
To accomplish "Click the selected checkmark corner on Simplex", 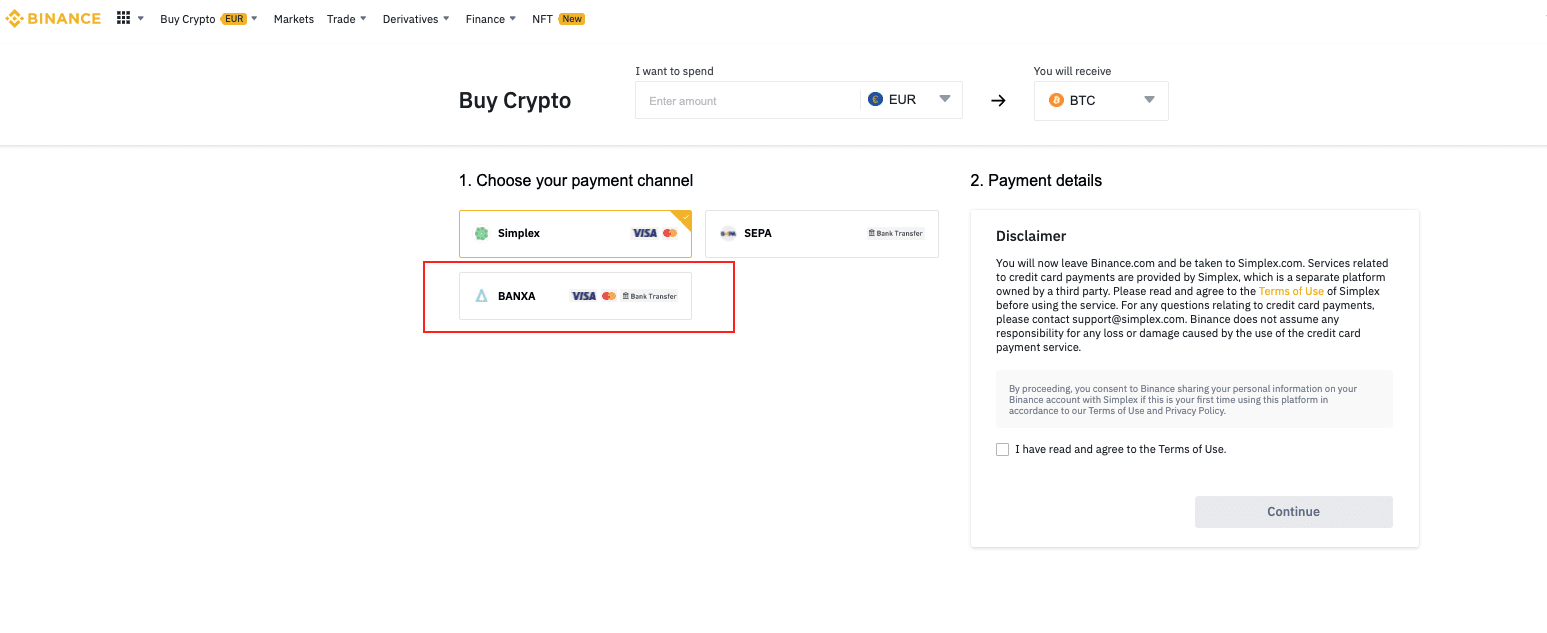I will click(684, 217).
